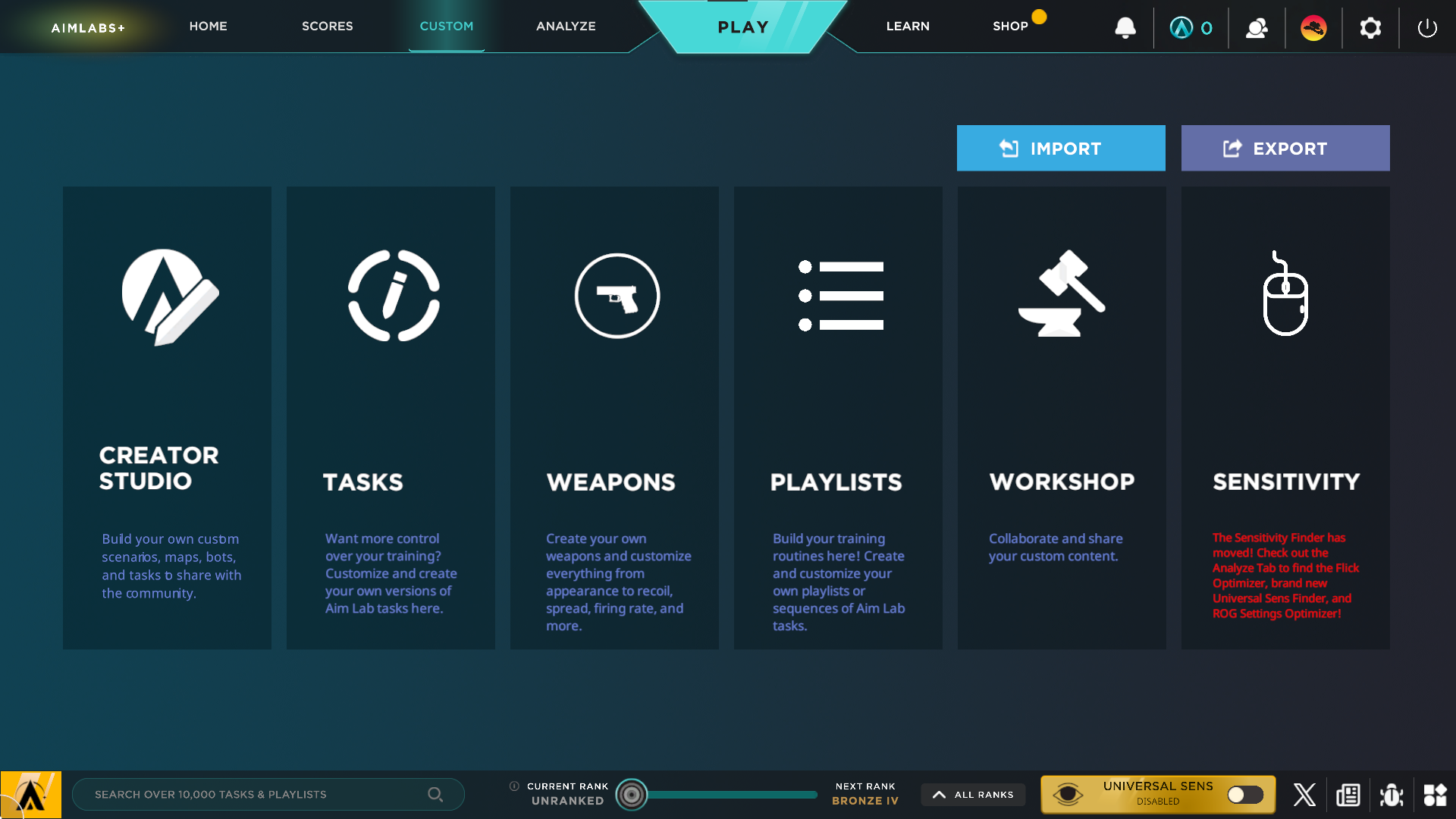This screenshot has height=819, width=1456.
Task: Open the Creator Studio heading
Action: pos(158,468)
